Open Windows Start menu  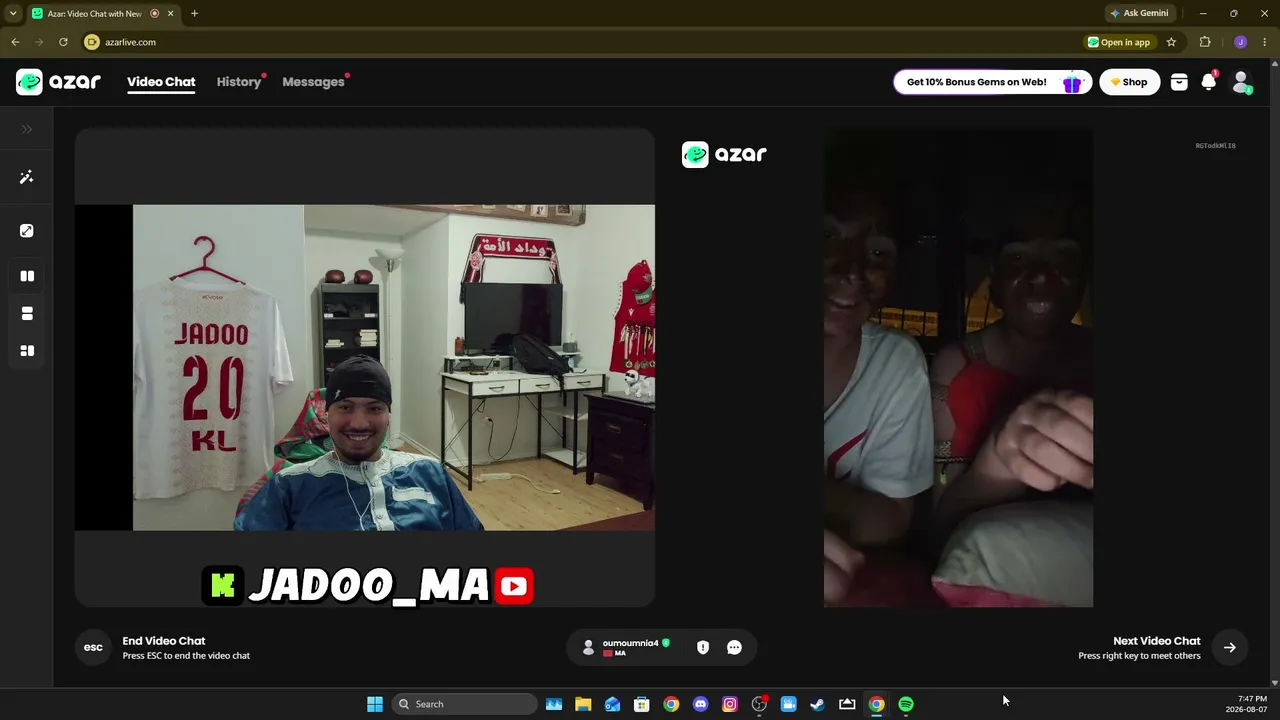375,704
